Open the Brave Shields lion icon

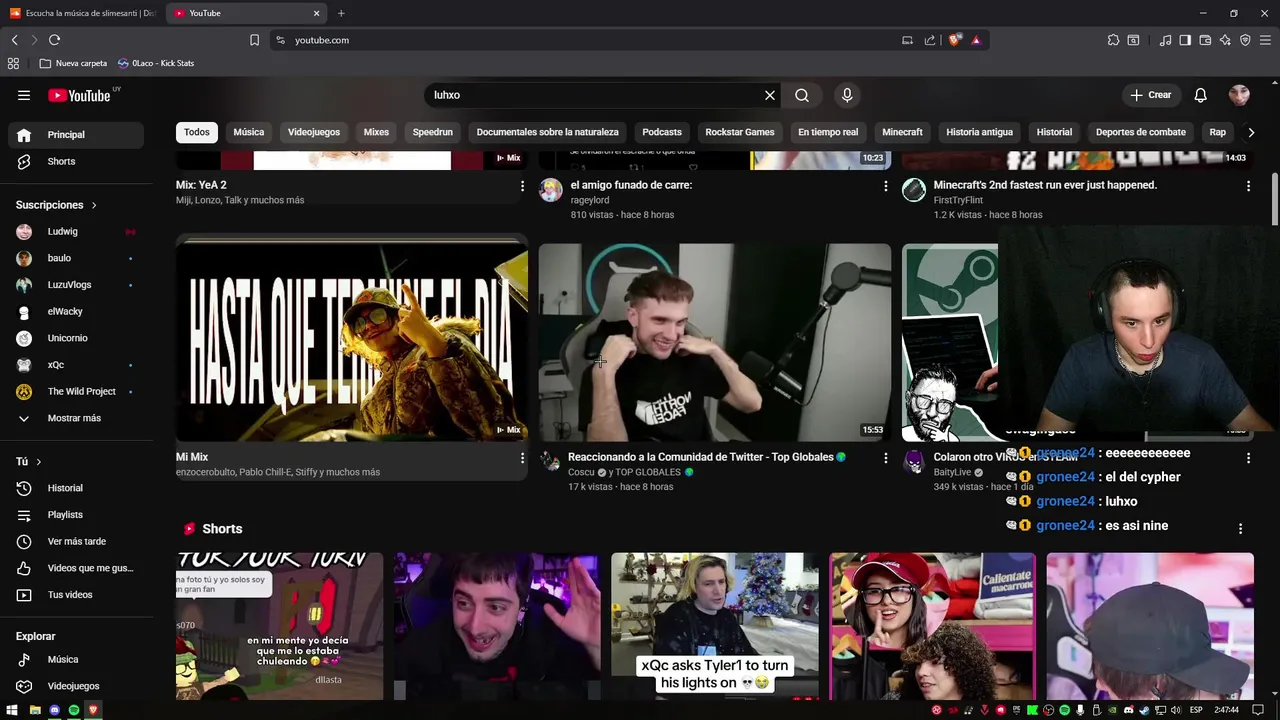point(955,40)
